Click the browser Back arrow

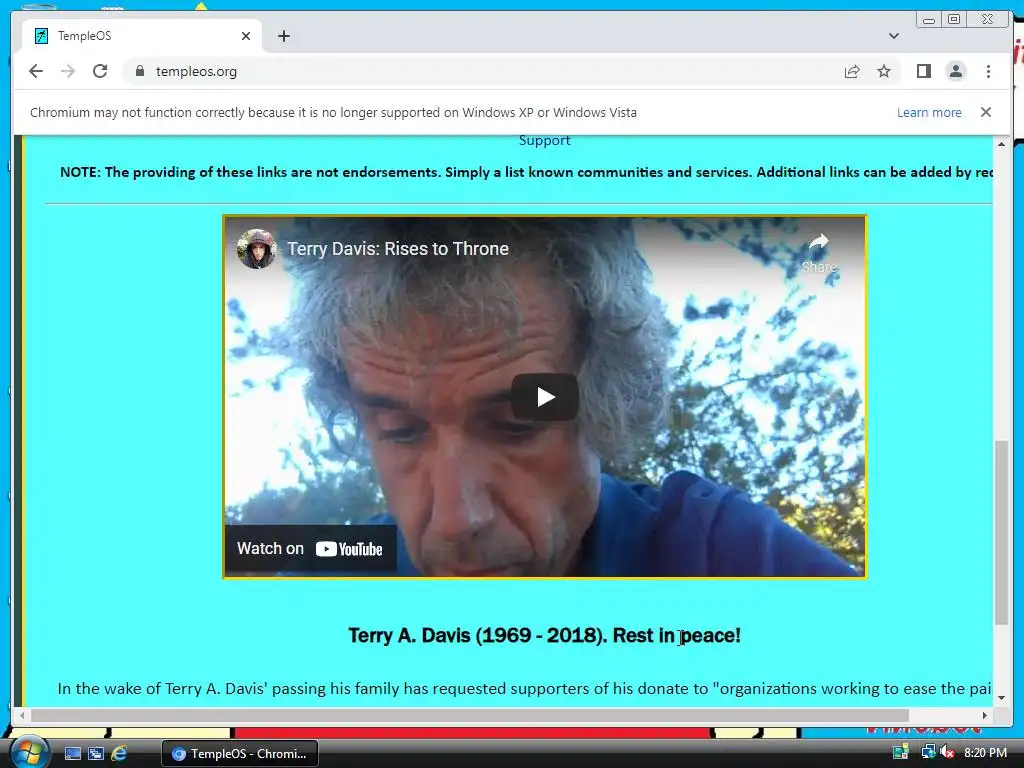[x=36, y=71]
